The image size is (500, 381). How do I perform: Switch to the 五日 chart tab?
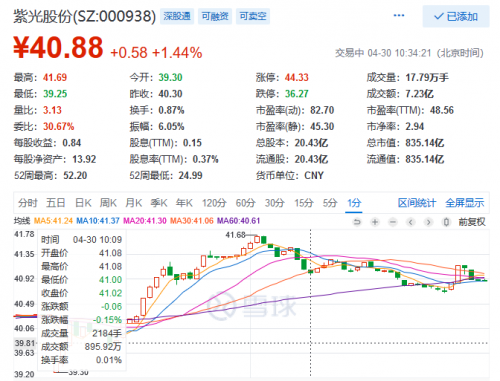(x=55, y=203)
